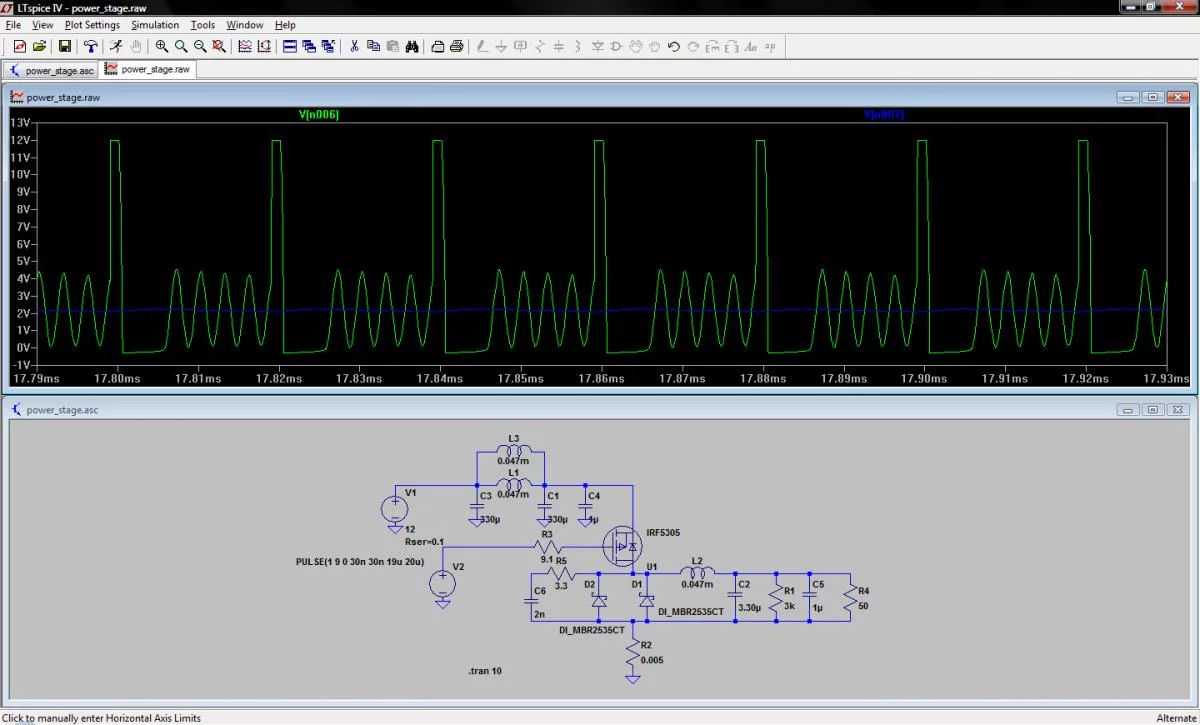Click the V(n006) green trace label
The image size is (1200, 725).
tap(319, 115)
